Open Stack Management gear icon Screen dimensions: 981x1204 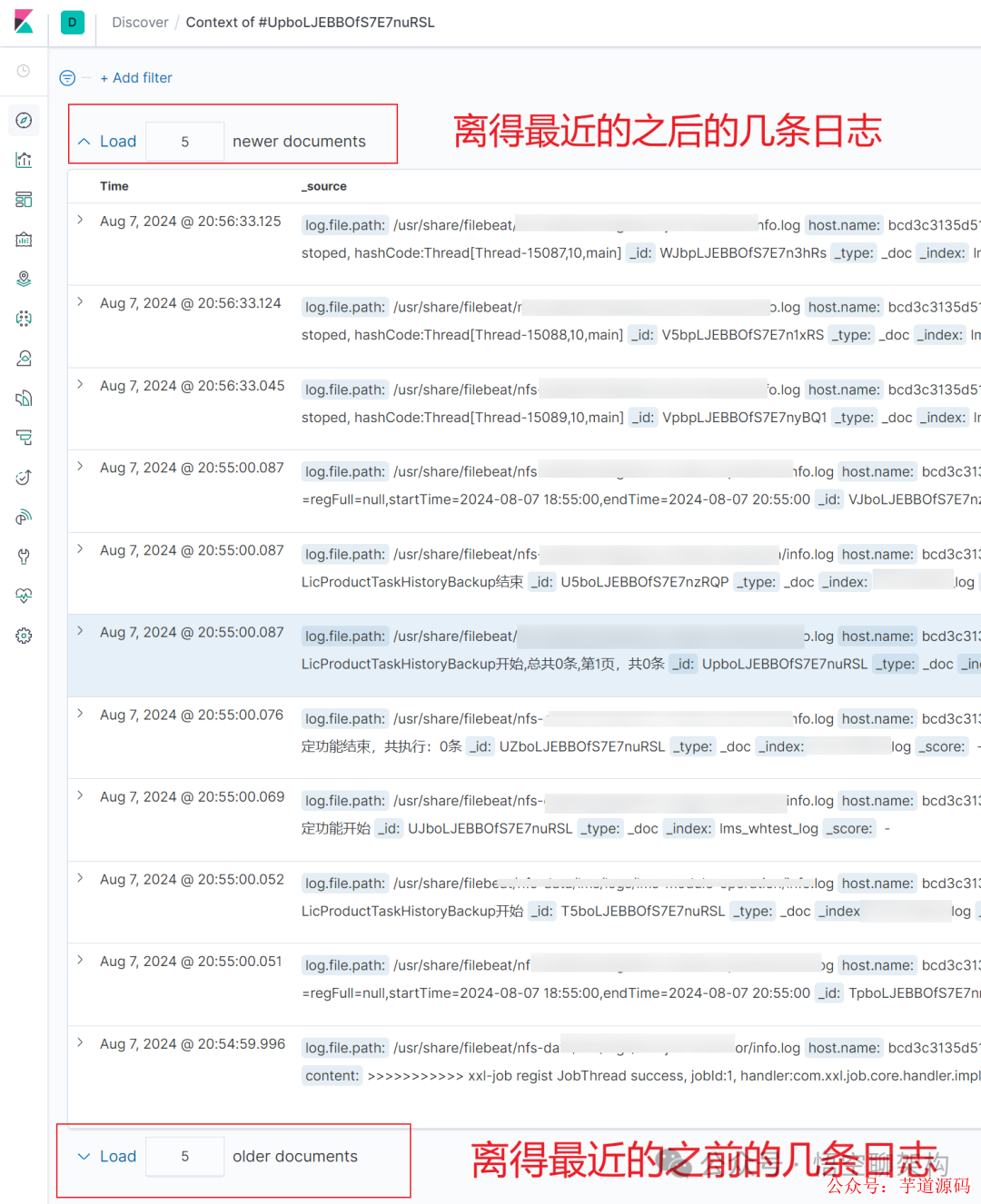coord(24,636)
